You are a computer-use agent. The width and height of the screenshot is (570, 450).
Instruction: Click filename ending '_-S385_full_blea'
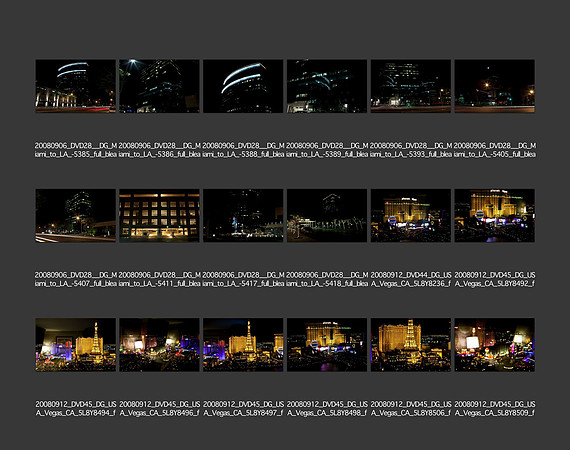76,150
